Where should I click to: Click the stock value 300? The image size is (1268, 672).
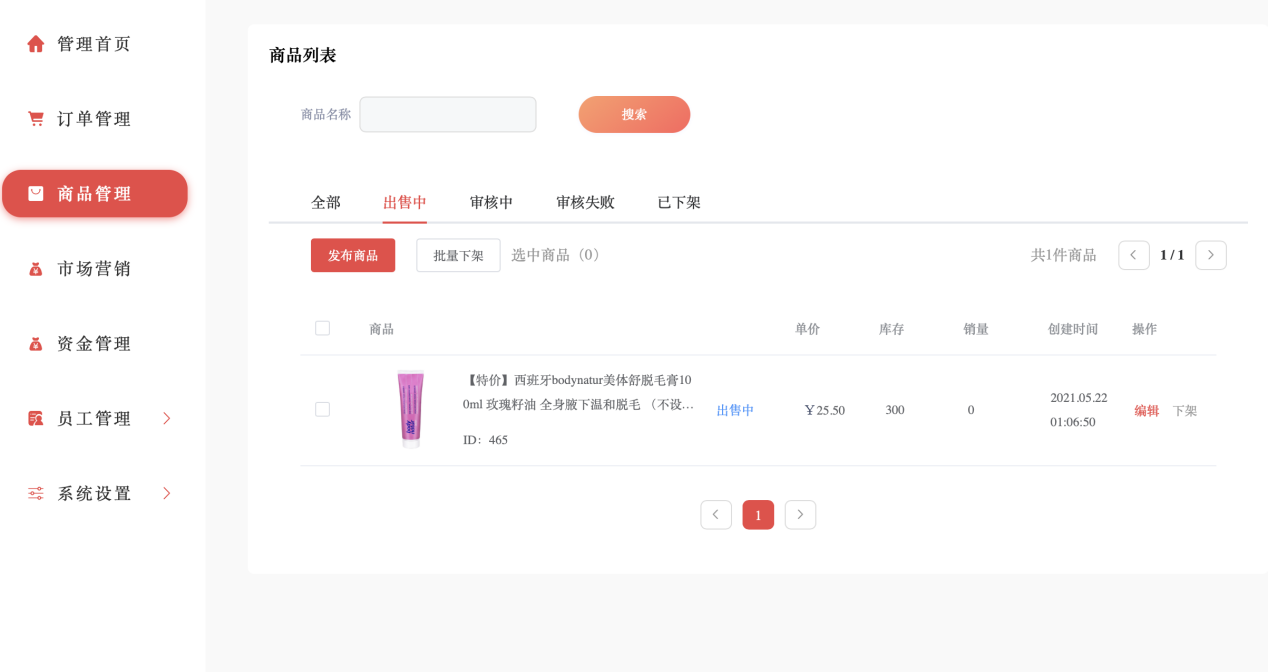[895, 410]
